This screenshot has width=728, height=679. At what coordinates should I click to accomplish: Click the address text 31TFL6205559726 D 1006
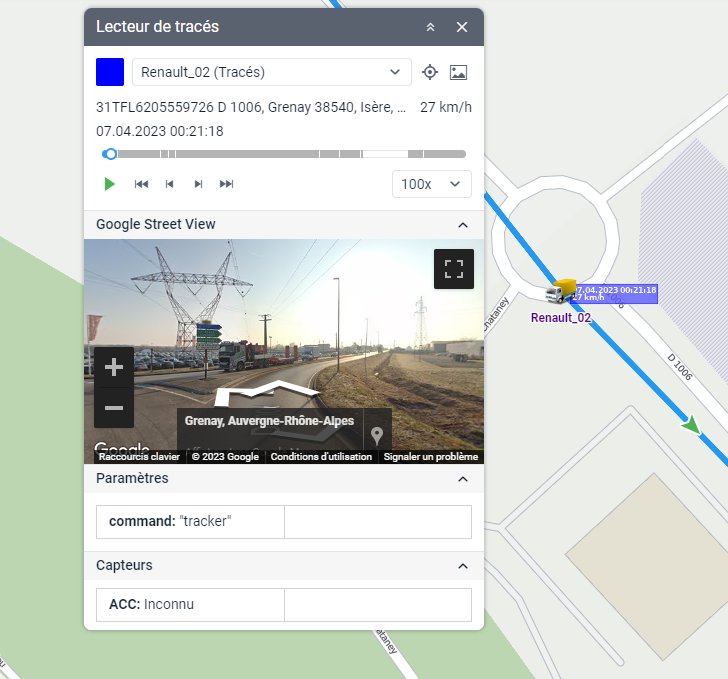tap(251, 107)
